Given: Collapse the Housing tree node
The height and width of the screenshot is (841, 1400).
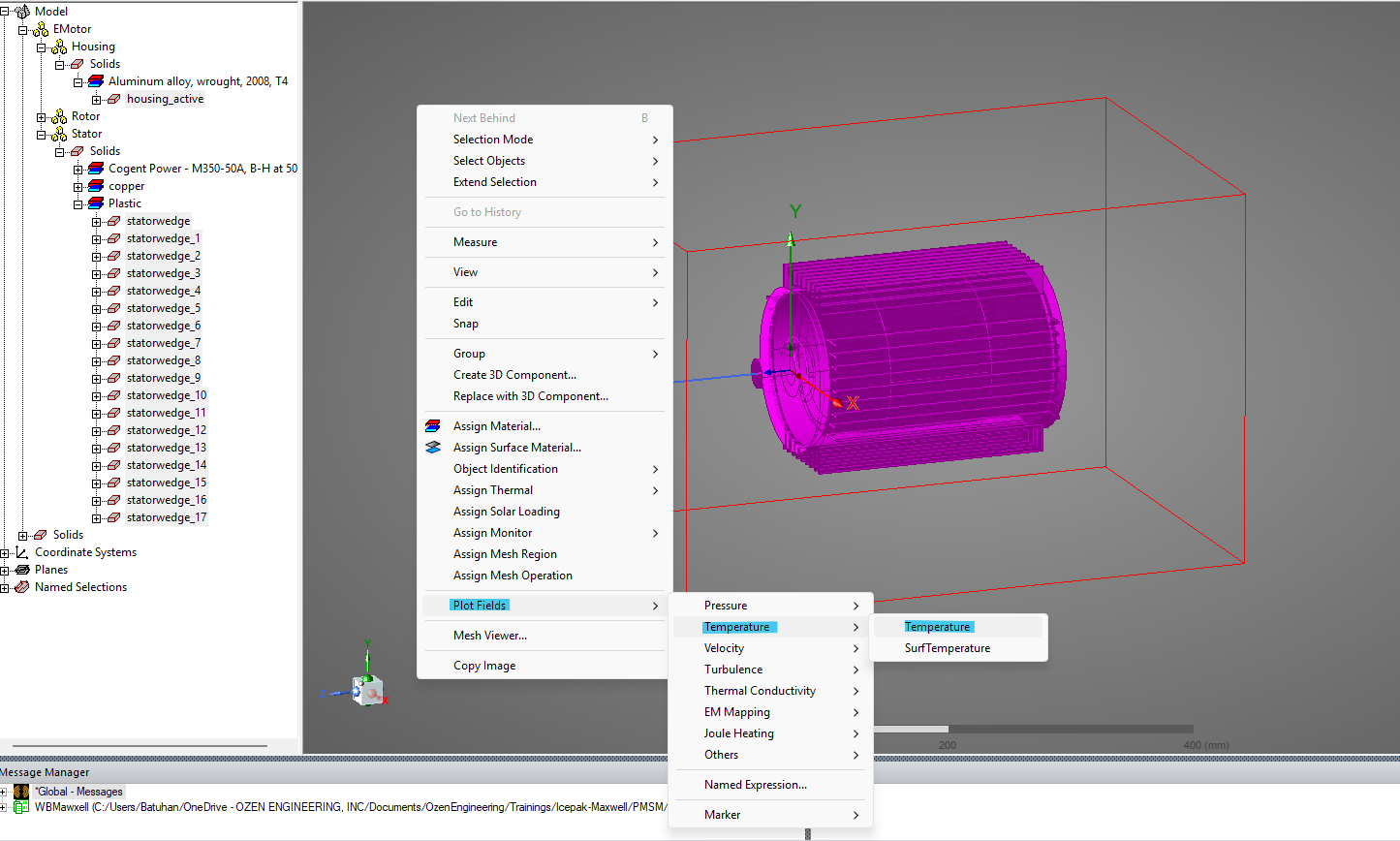Looking at the screenshot, I should [x=41, y=47].
